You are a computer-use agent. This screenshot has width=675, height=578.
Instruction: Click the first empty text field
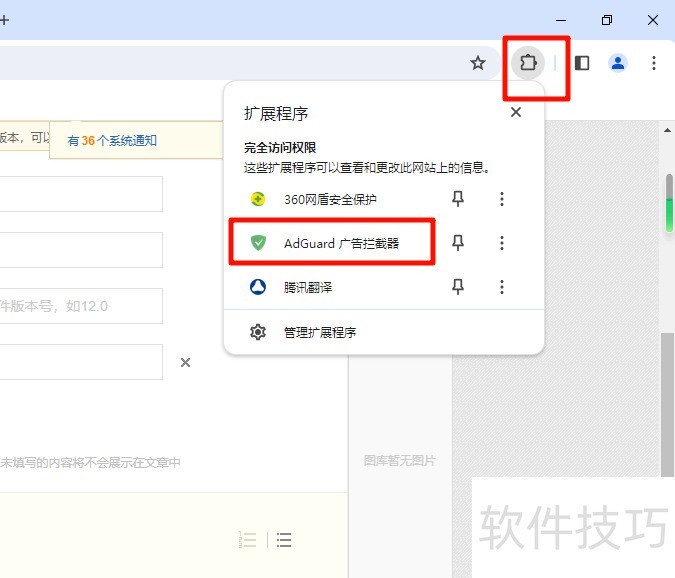click(x=81, y=194)
